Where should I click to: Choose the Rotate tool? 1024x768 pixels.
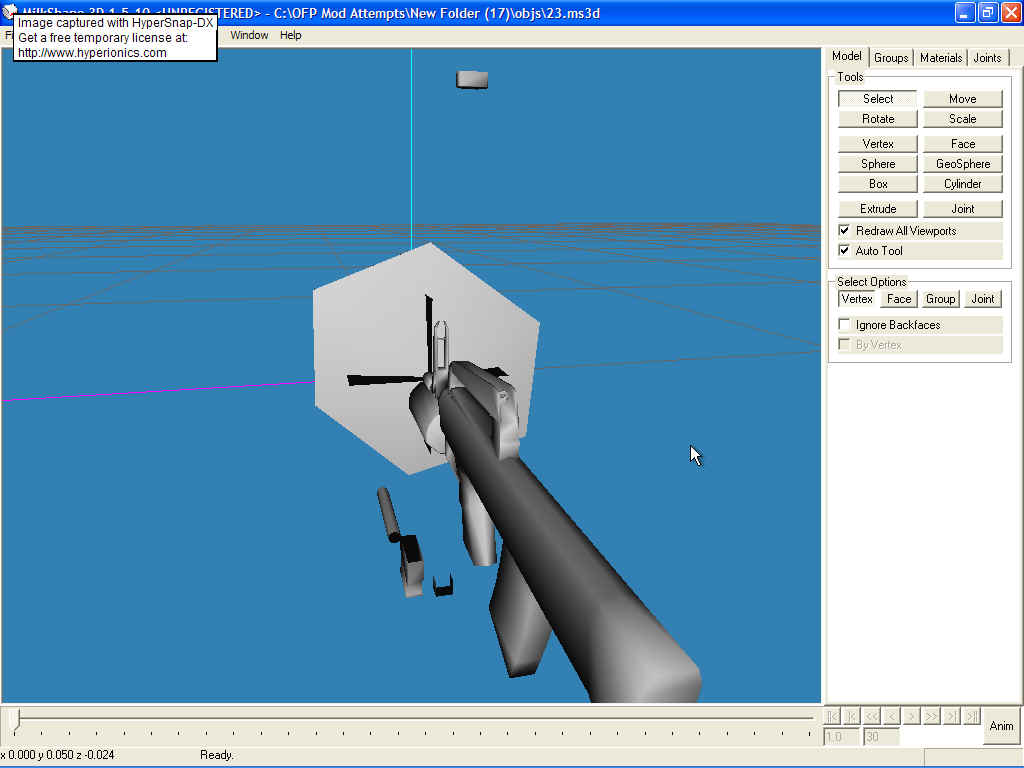878,119
